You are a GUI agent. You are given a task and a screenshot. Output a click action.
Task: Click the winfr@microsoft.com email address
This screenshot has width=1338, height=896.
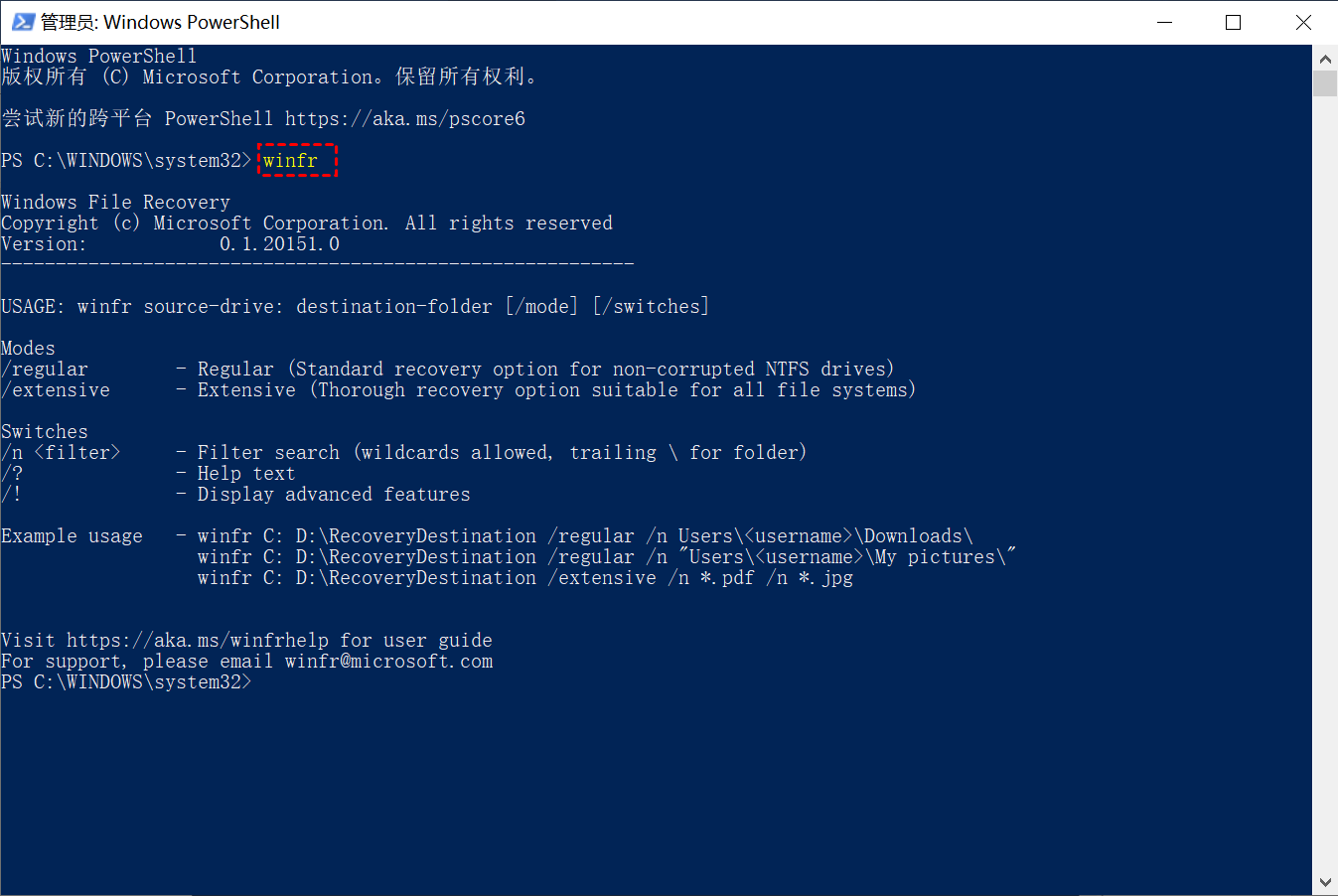(x=388, y=661)
